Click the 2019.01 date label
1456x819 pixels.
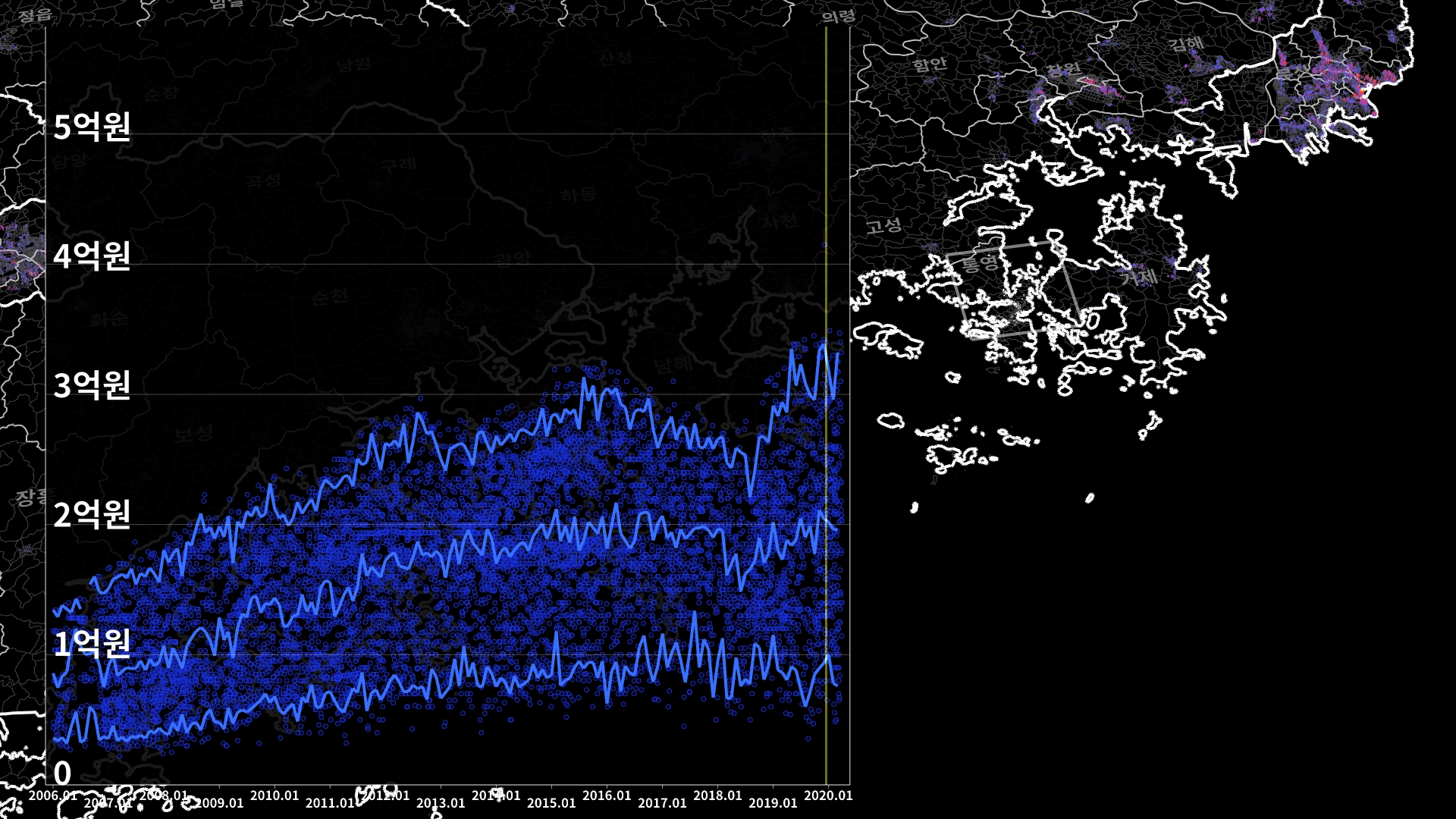coord(773,803)
